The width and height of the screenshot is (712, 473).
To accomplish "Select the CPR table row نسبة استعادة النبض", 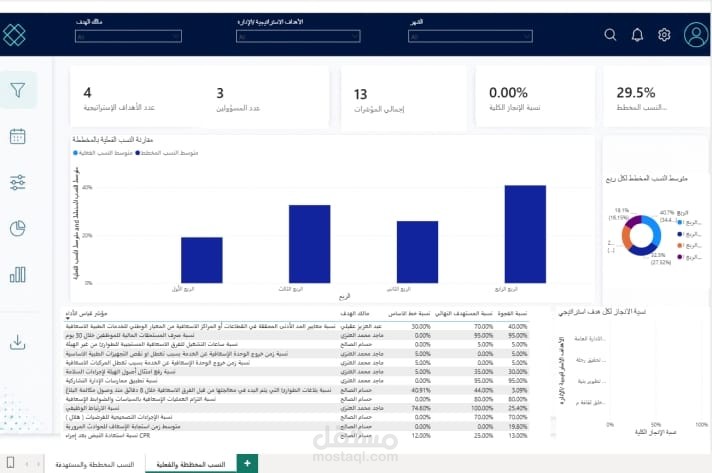I will (297, 435).
